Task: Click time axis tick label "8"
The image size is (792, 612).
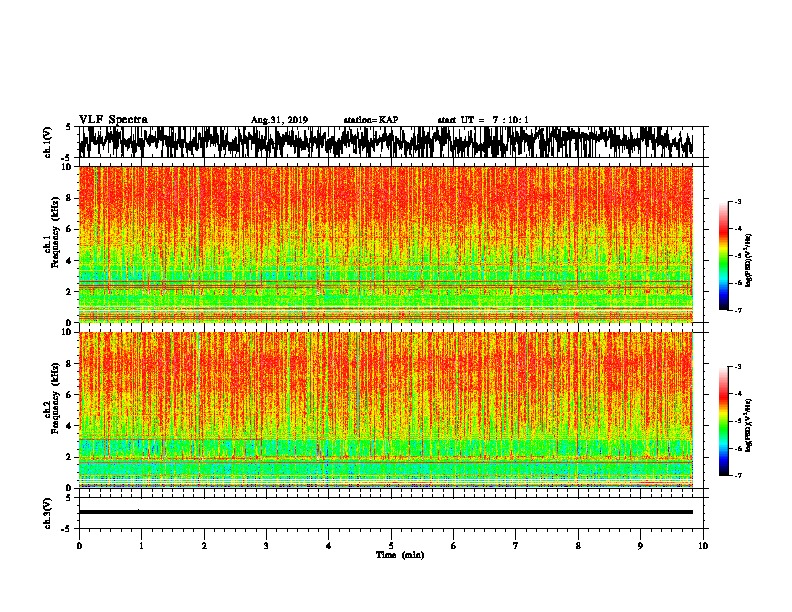Action: click(578, 546)
